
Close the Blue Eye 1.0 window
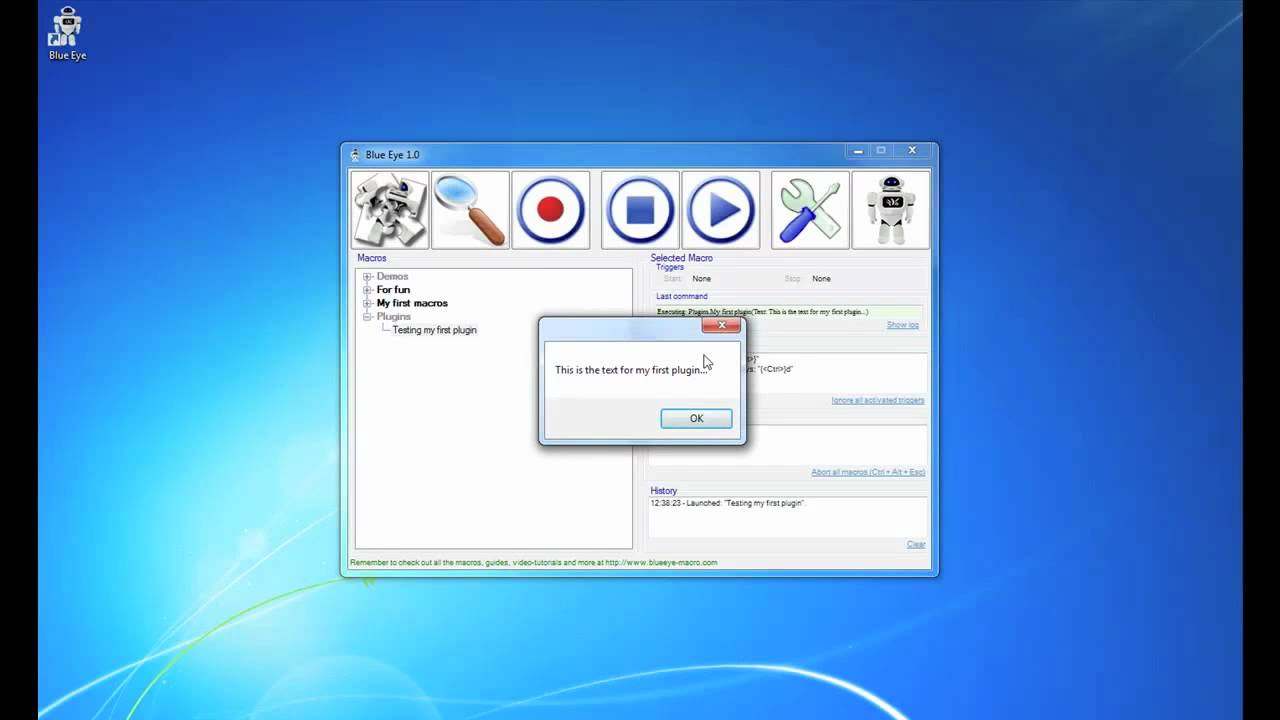[x=912, y=151]
